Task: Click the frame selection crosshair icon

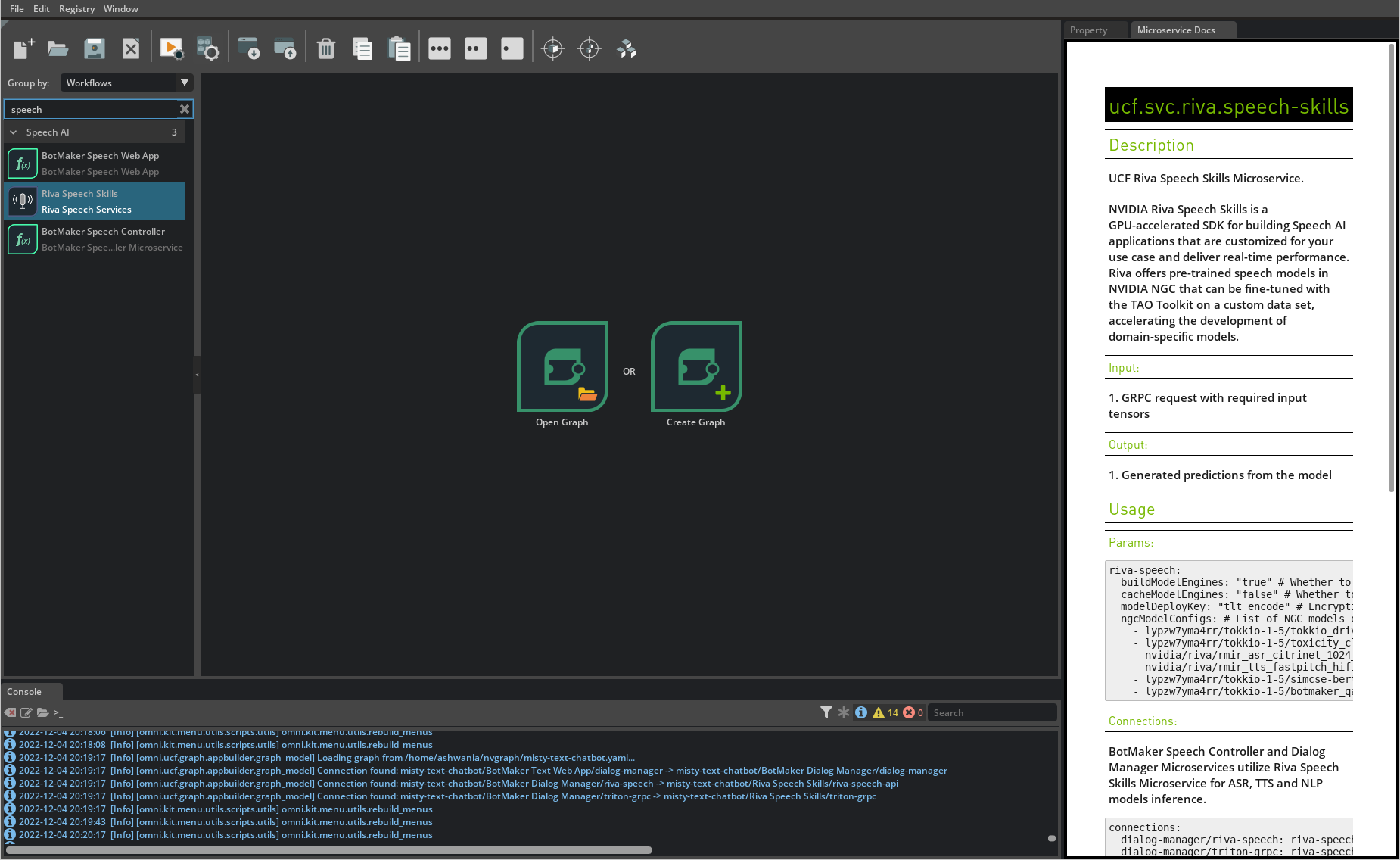Action: (x=590, y=49)
